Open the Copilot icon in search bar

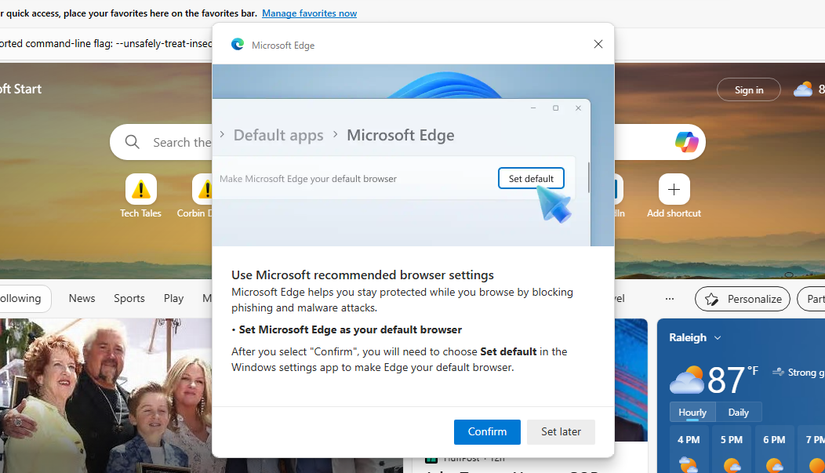686,142
